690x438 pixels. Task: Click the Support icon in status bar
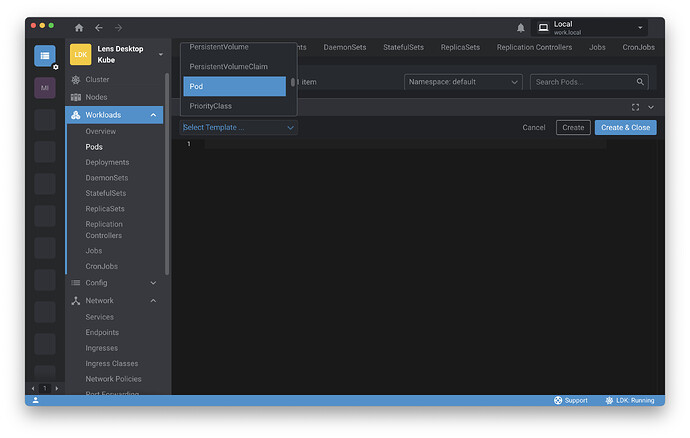558,400
